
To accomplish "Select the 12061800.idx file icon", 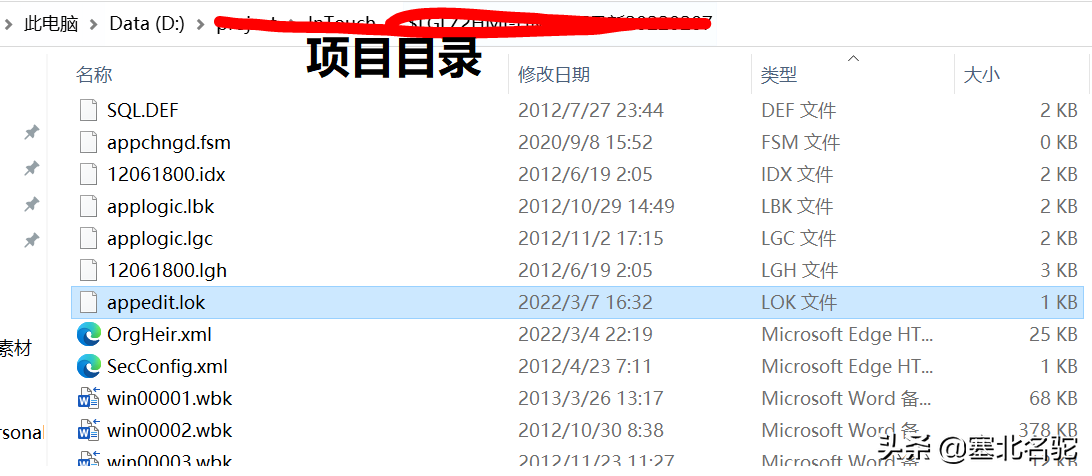I will [88, 174].
